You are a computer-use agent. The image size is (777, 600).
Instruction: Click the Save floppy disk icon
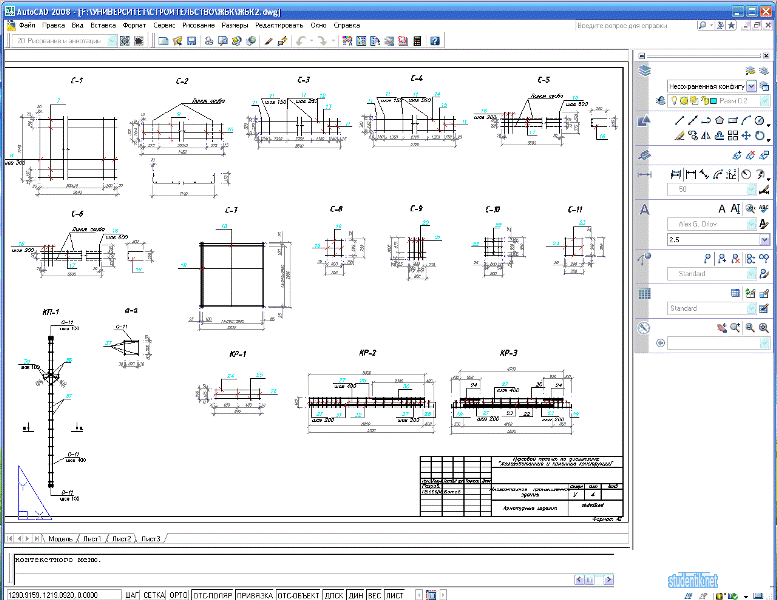(x=191, y=41)
